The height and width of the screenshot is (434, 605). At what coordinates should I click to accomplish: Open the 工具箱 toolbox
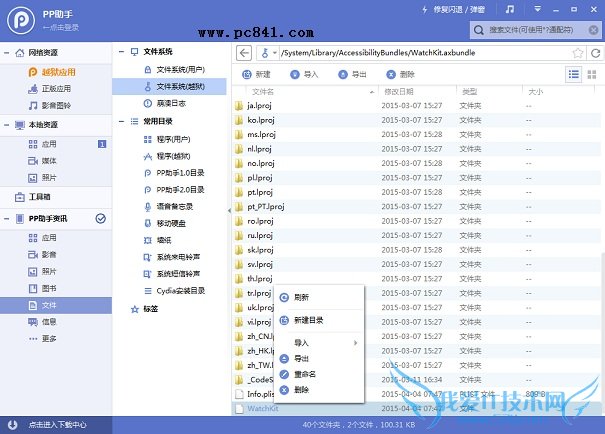(32, 197)
